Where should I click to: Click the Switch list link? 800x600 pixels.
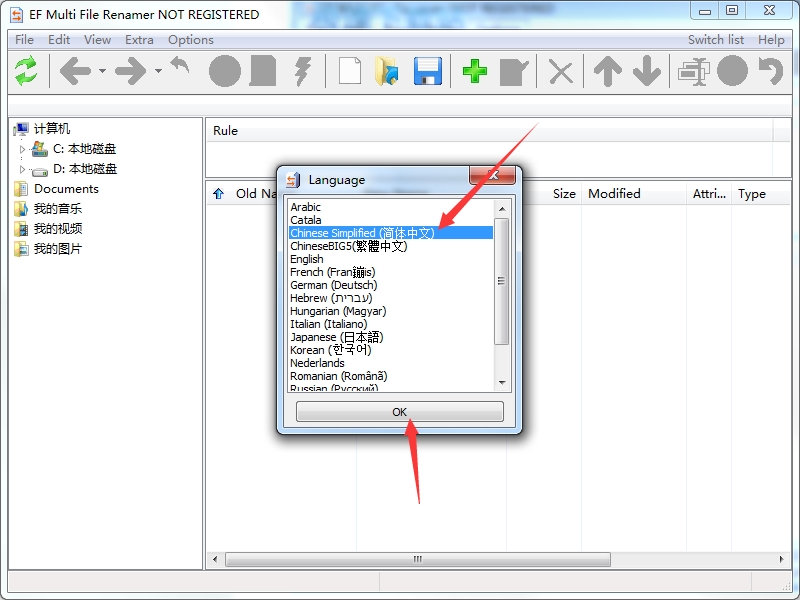(x=715, y=40)
